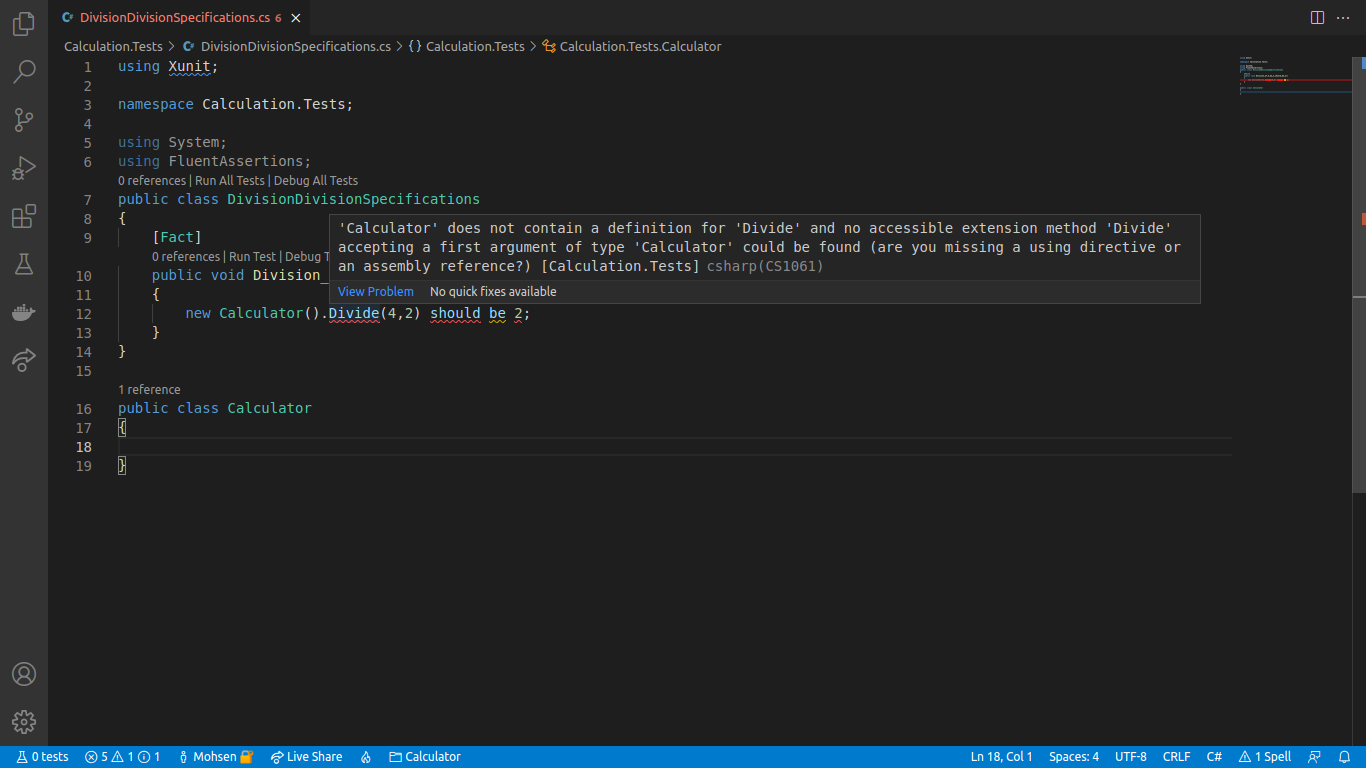Open the Live Share activity icon
This screenshot has height=768, width=1366.
click(x=24, y=360)
